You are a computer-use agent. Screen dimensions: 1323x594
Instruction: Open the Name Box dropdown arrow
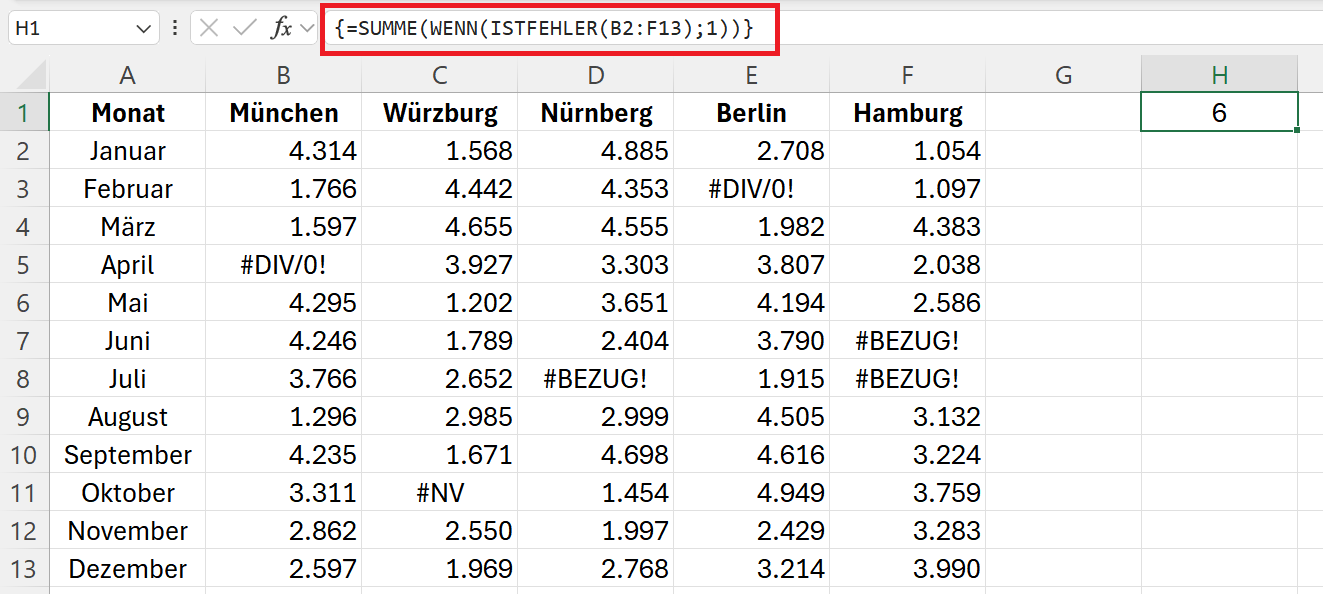click(x=142, y=29)
